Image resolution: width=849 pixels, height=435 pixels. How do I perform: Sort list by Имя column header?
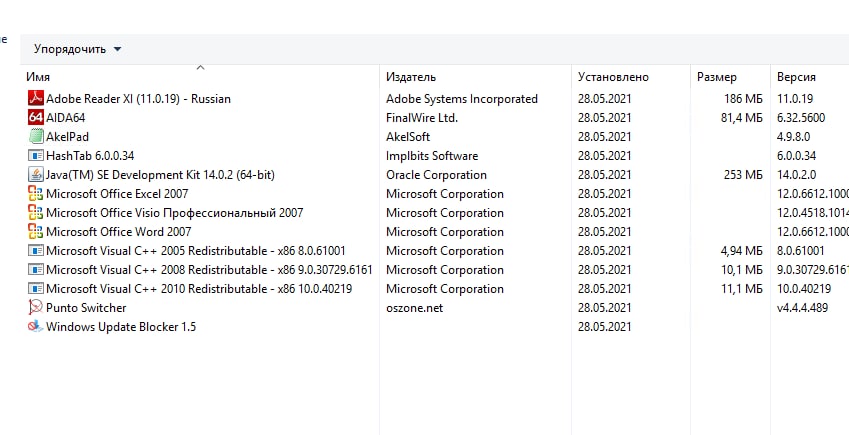point(38,77)
